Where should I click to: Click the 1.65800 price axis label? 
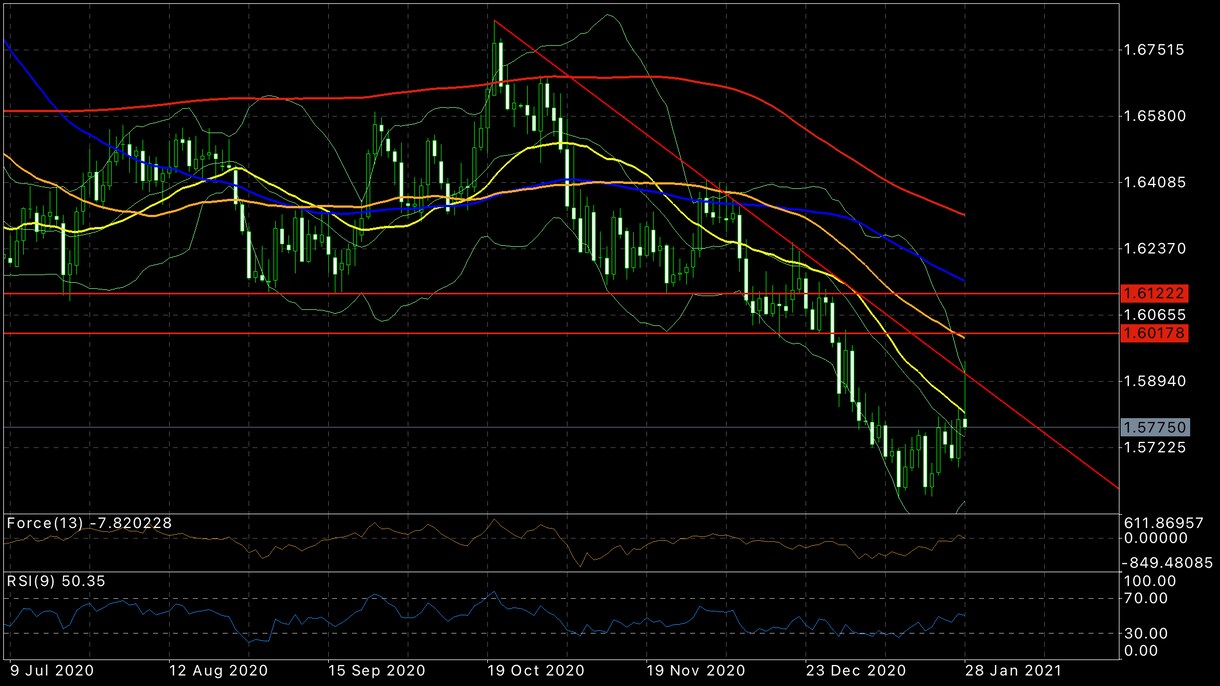[x=1156, y=116]
